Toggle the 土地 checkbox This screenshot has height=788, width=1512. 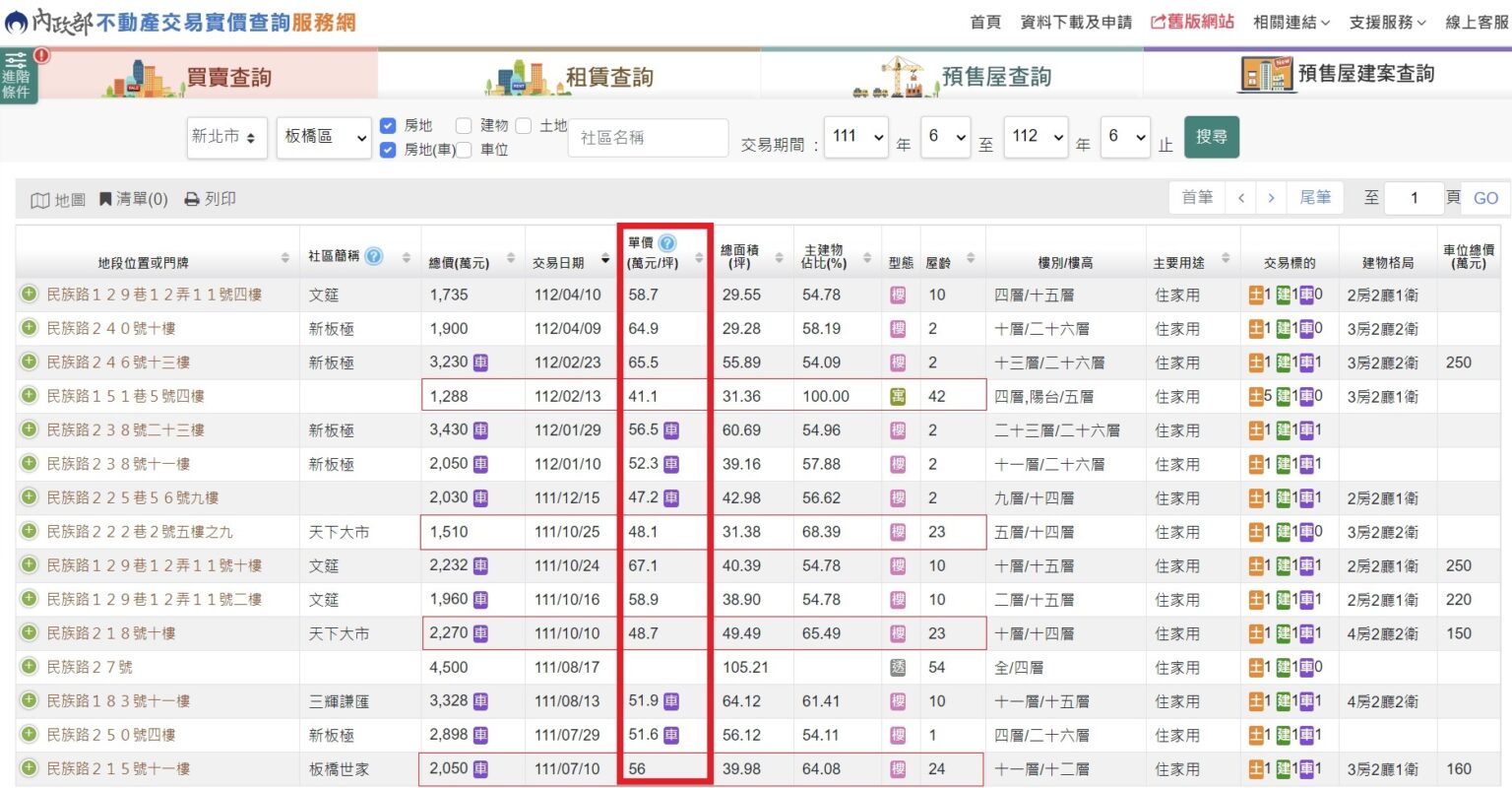pyautogui.click(x=524, y=125)
